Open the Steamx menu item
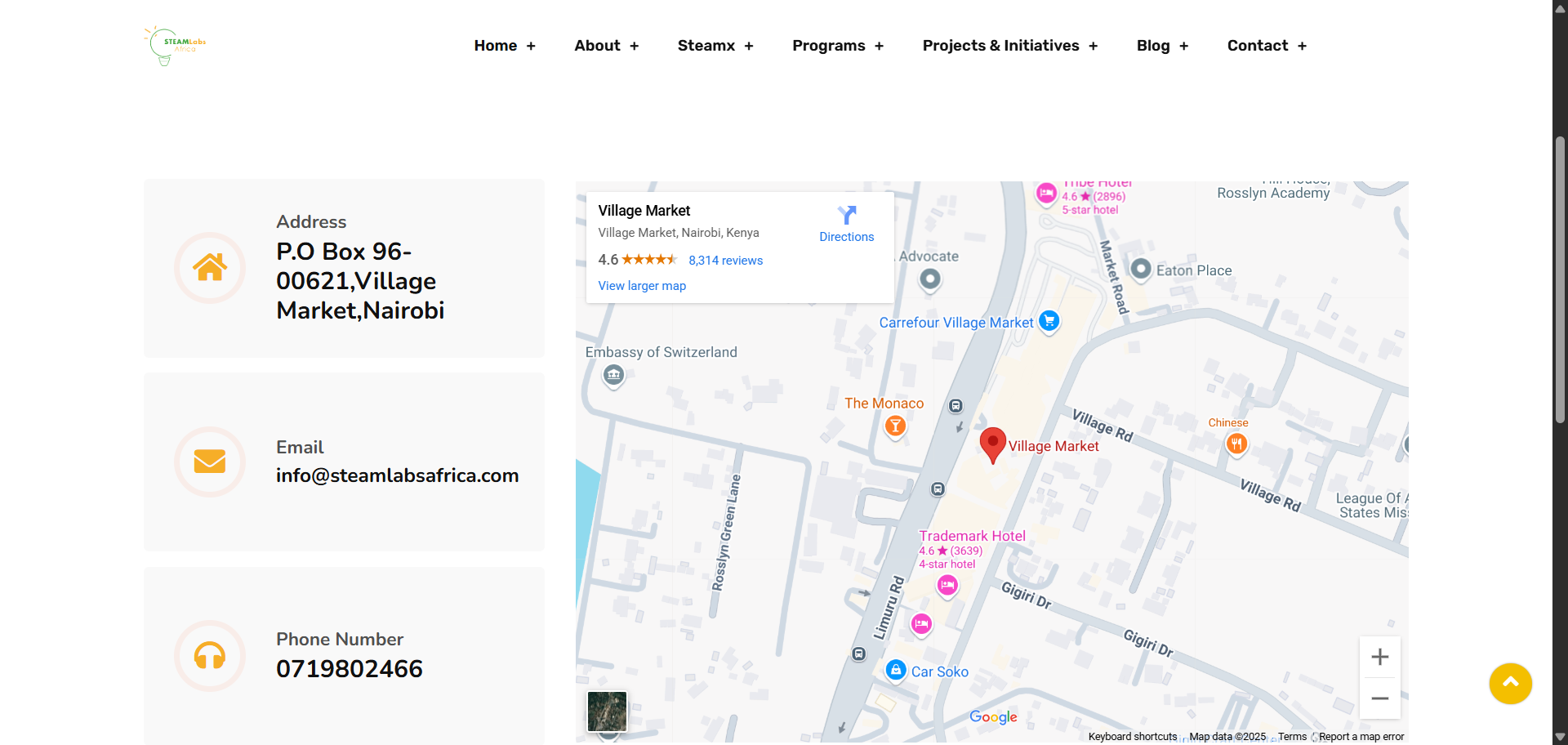Screen dimensions: 1568x745 click(x=706, y=46)
